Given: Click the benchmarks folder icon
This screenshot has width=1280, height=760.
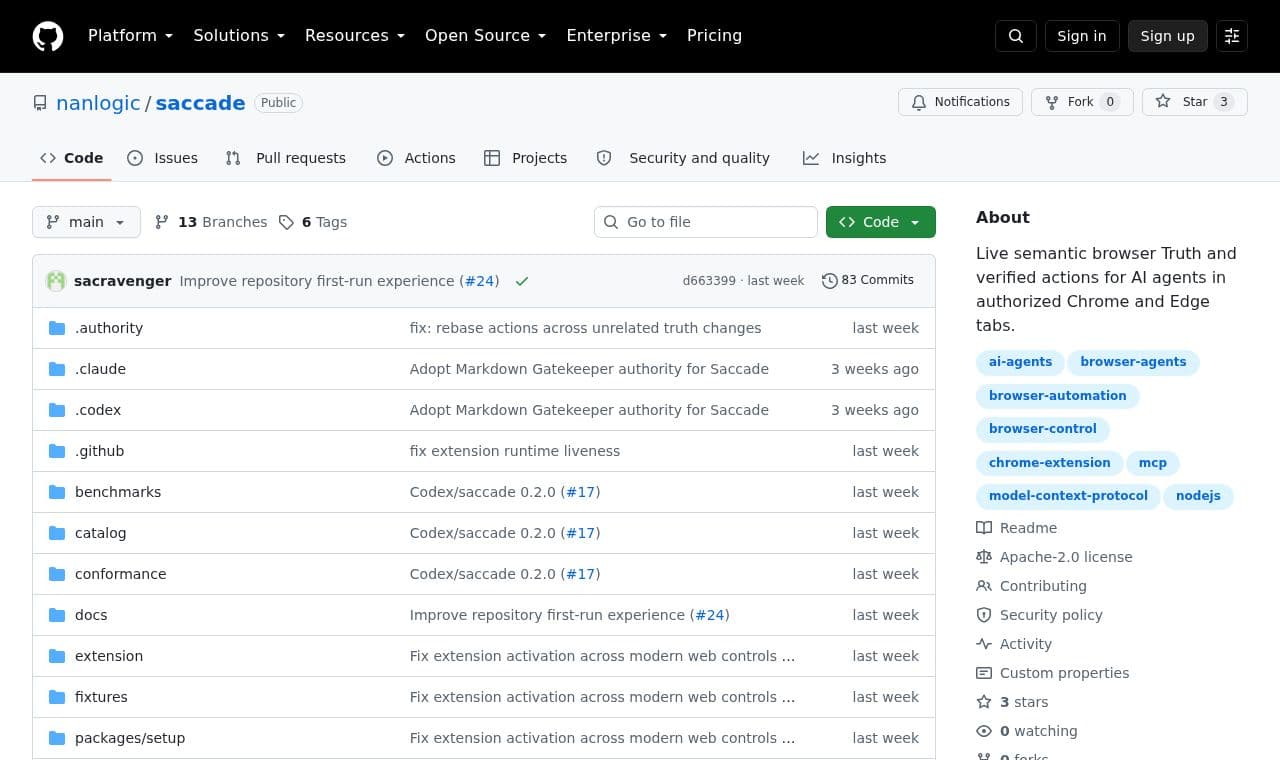Looking at the screenshot, I should (57, 492).
